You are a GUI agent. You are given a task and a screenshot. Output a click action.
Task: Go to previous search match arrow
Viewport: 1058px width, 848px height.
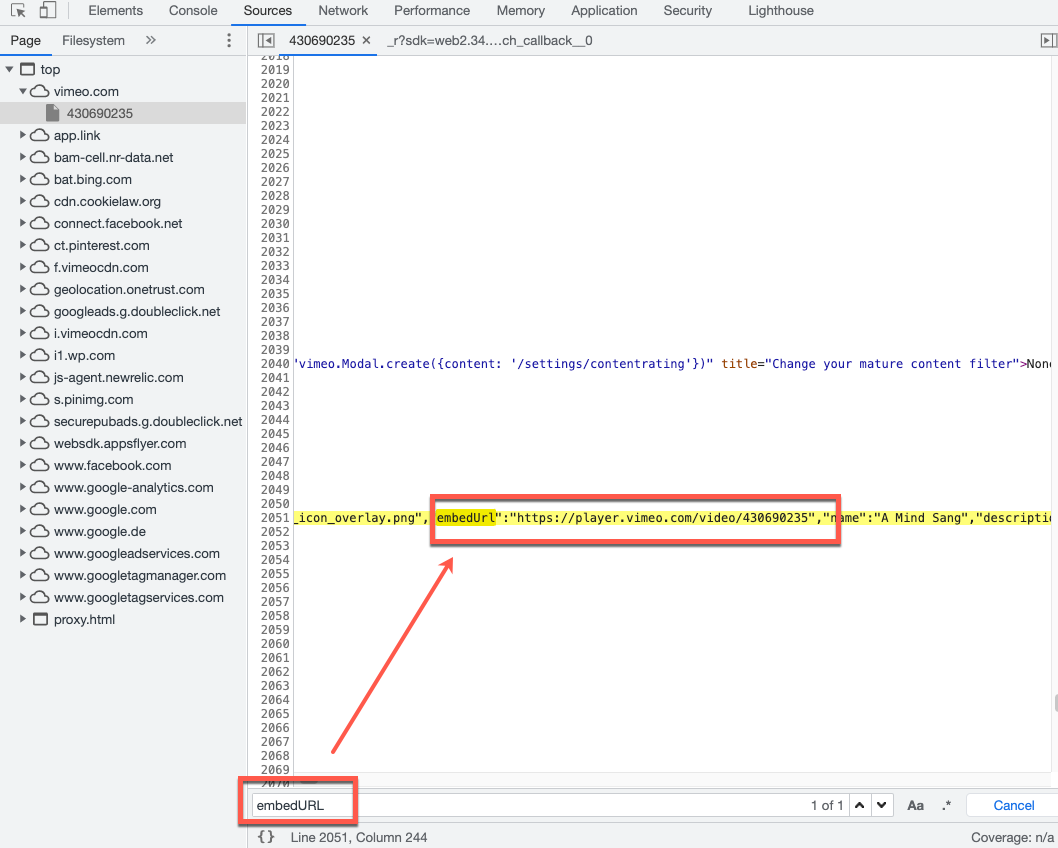click(x=859, y=805)
